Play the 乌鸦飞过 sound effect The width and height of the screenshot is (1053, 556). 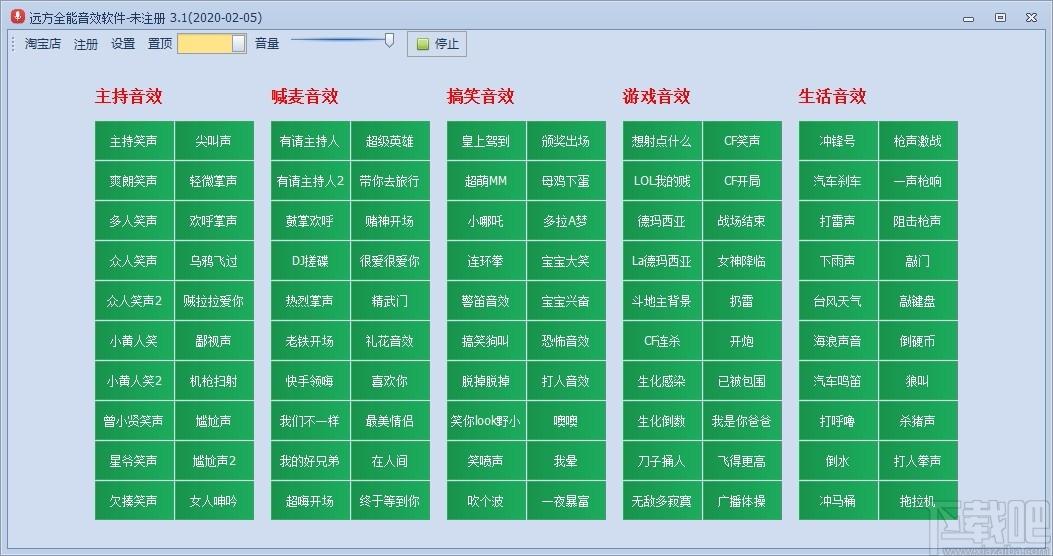214,261
